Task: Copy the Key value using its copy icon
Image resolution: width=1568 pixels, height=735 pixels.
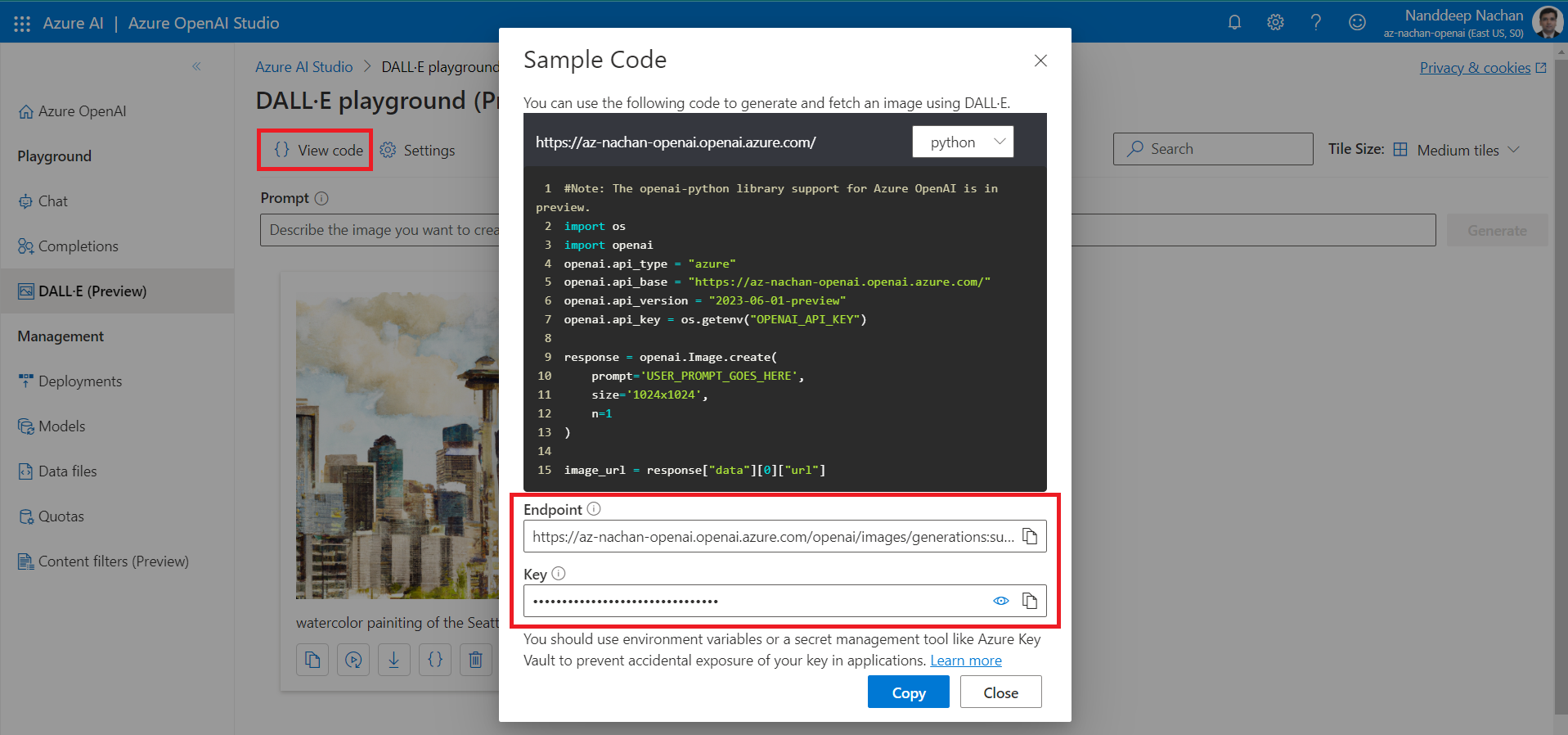Action: pyautogui.click(x=1030, y=602)
